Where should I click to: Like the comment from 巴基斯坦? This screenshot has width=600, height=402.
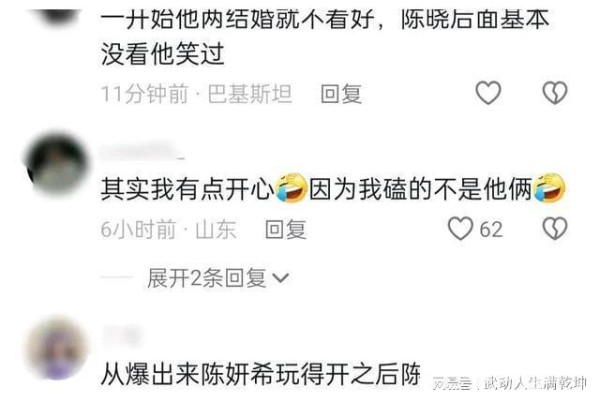pos(488,93)
